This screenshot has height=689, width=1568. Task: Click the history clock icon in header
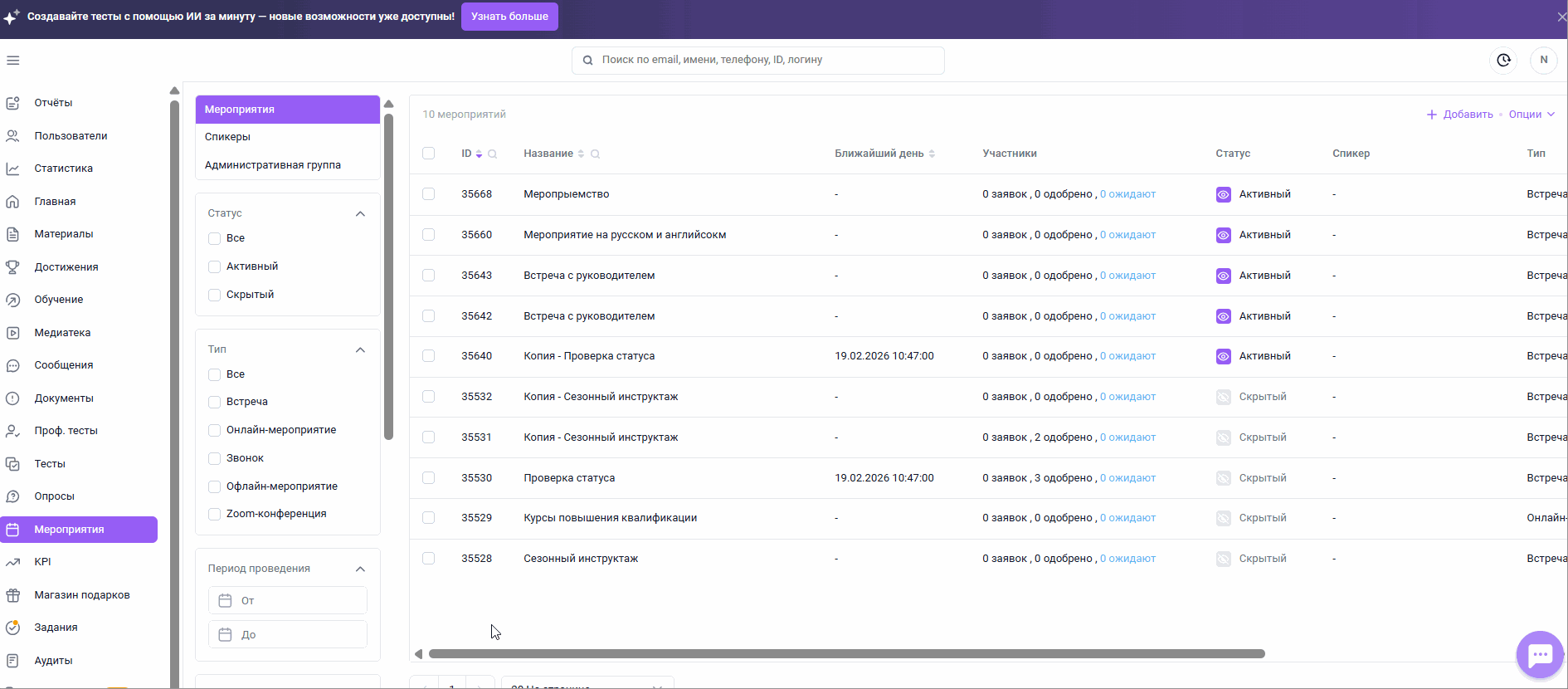[x=1503, y=60]
